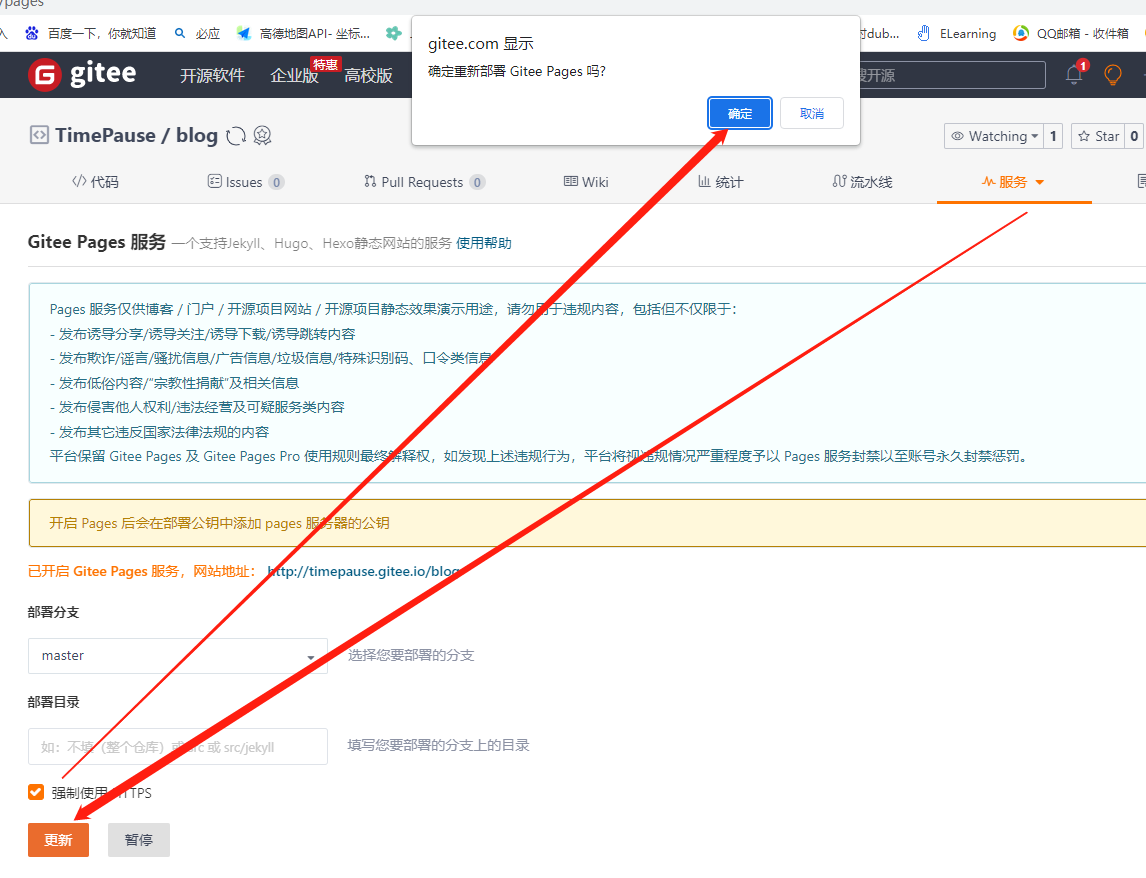Click the repository code icon before TimePause

pos(39,136)
